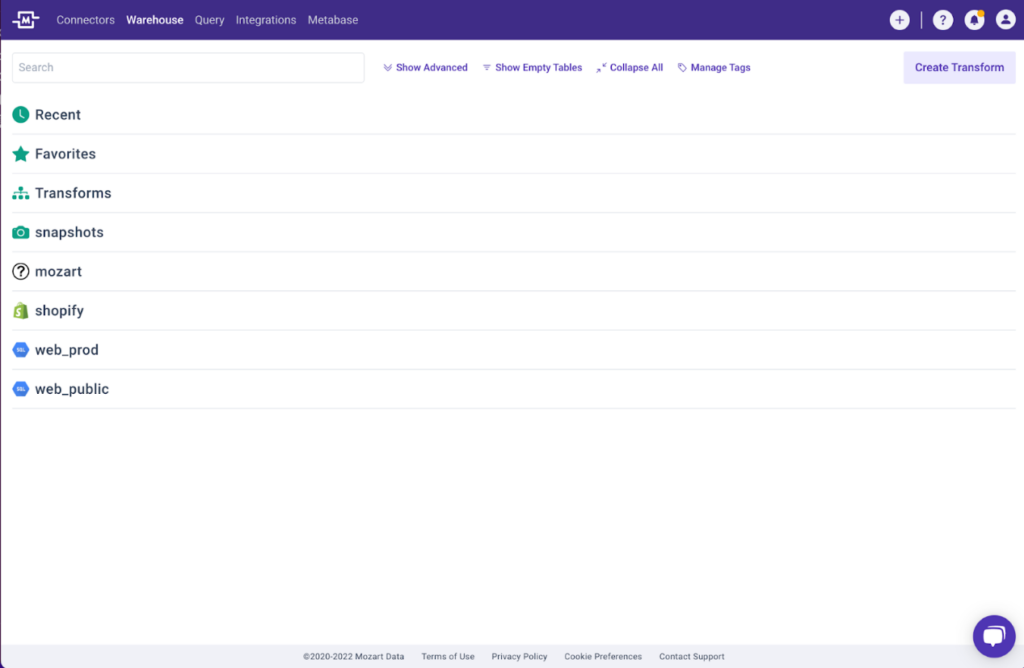
Task: Open the help question mark icon
Action: (942, 19)
